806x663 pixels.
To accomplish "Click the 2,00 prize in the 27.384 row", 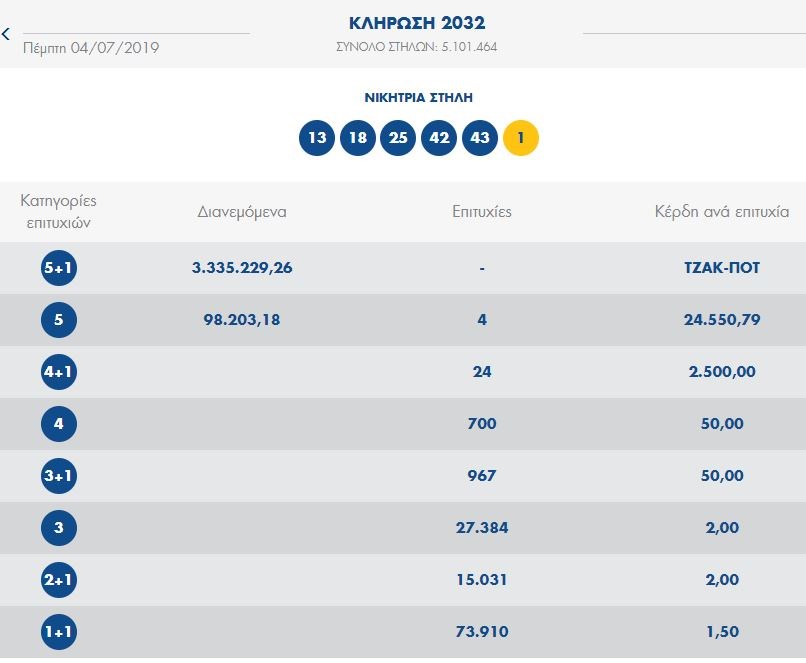I will tap(722, 527).
